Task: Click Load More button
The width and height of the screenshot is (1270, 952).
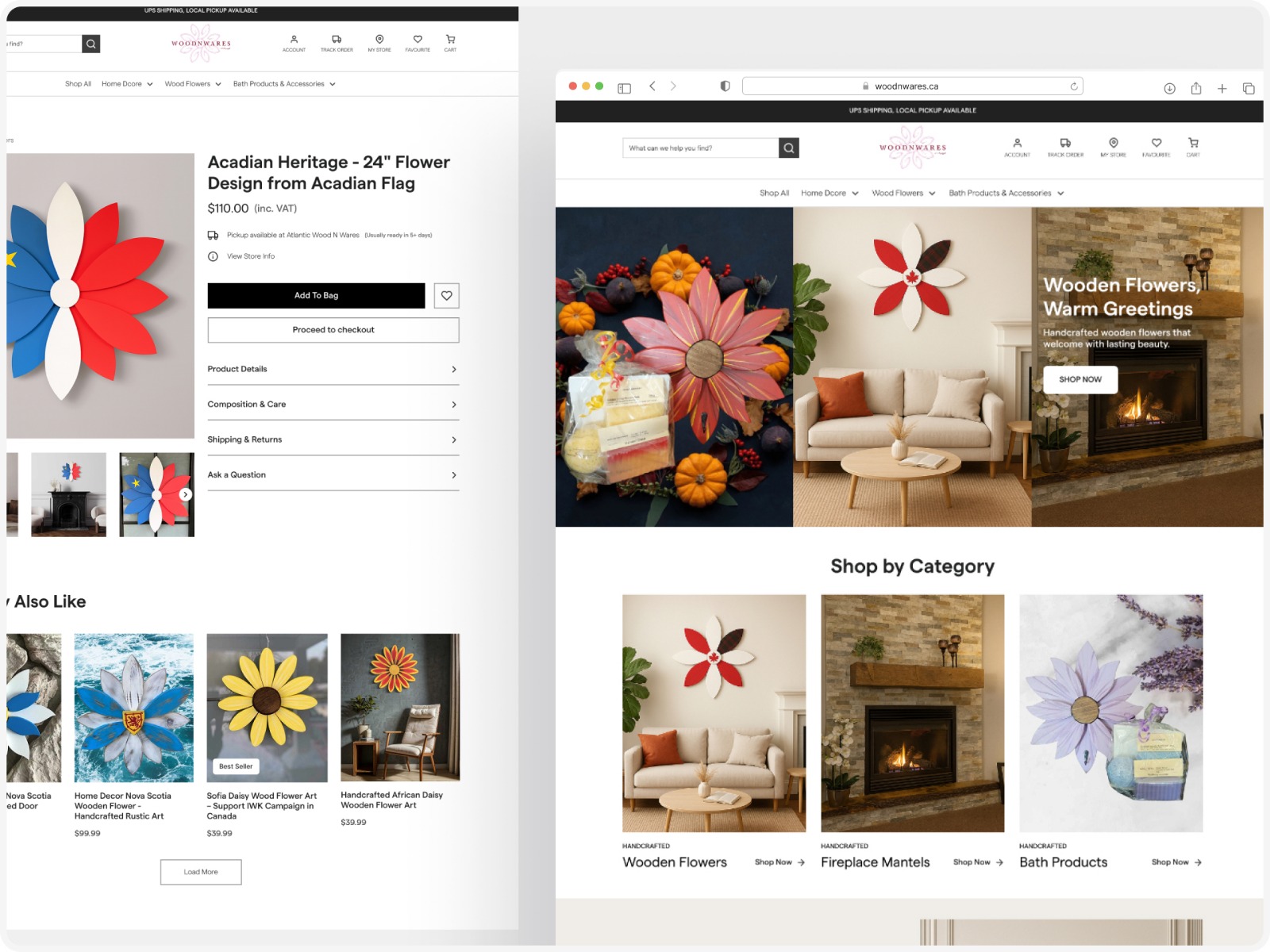Action: (201, 872)
